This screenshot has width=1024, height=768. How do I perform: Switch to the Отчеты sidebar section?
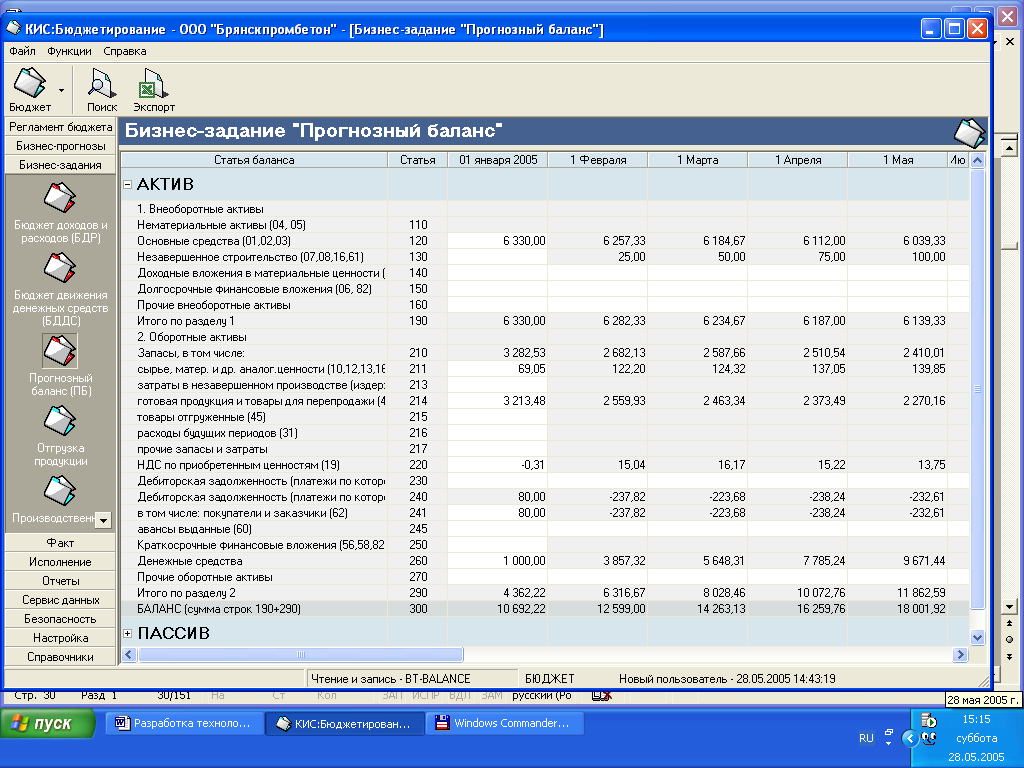pos(60,581)
